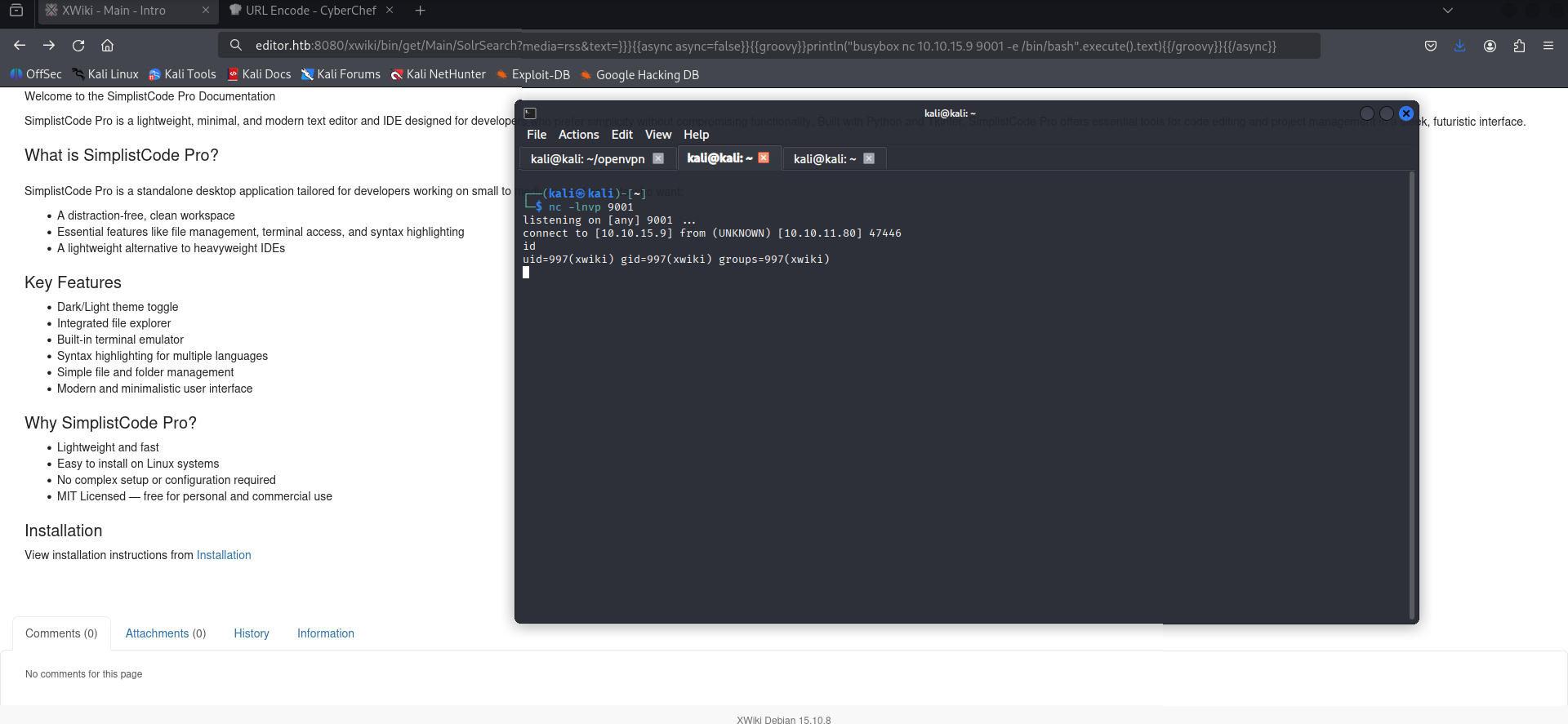Image resolution: width=1568 pixels, height=724 pixels.
Task: Close the kali@kali: ~/openvpn terminal tab
Action: (658, 158)
